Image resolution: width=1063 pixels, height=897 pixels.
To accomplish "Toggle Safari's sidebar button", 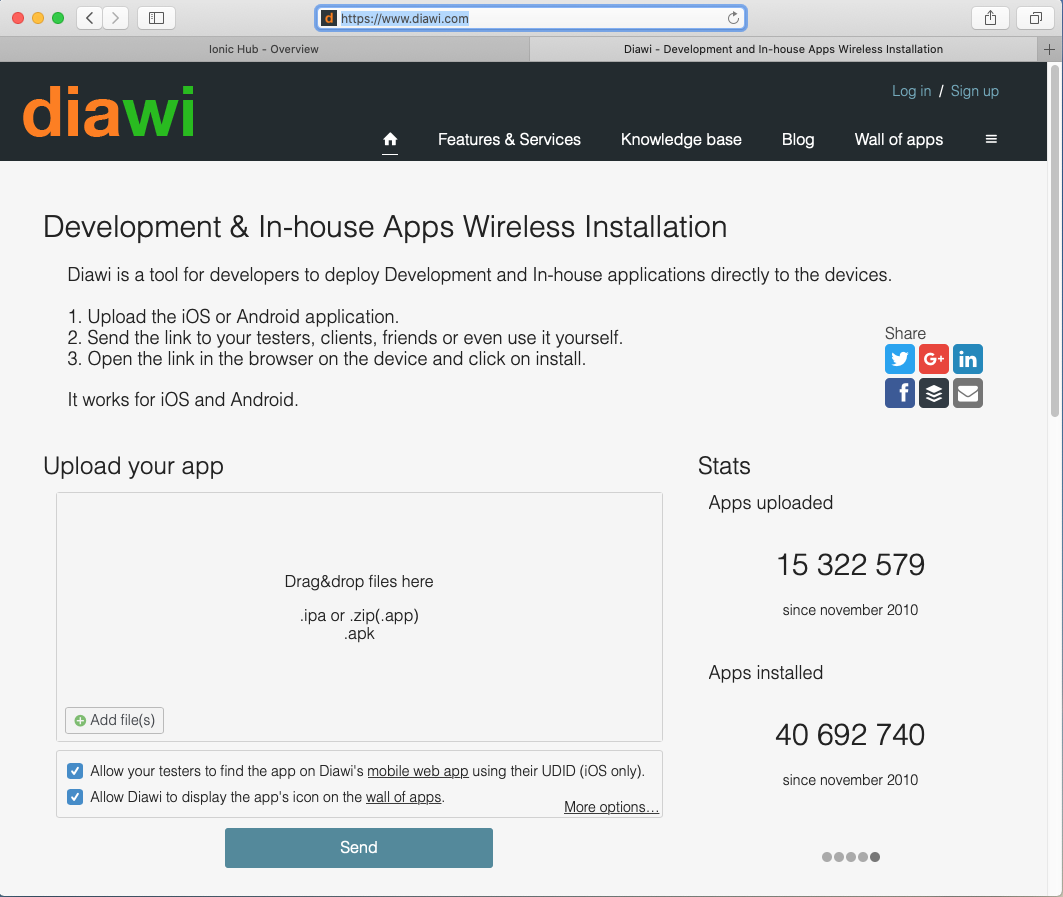I will tap(157, 18).
